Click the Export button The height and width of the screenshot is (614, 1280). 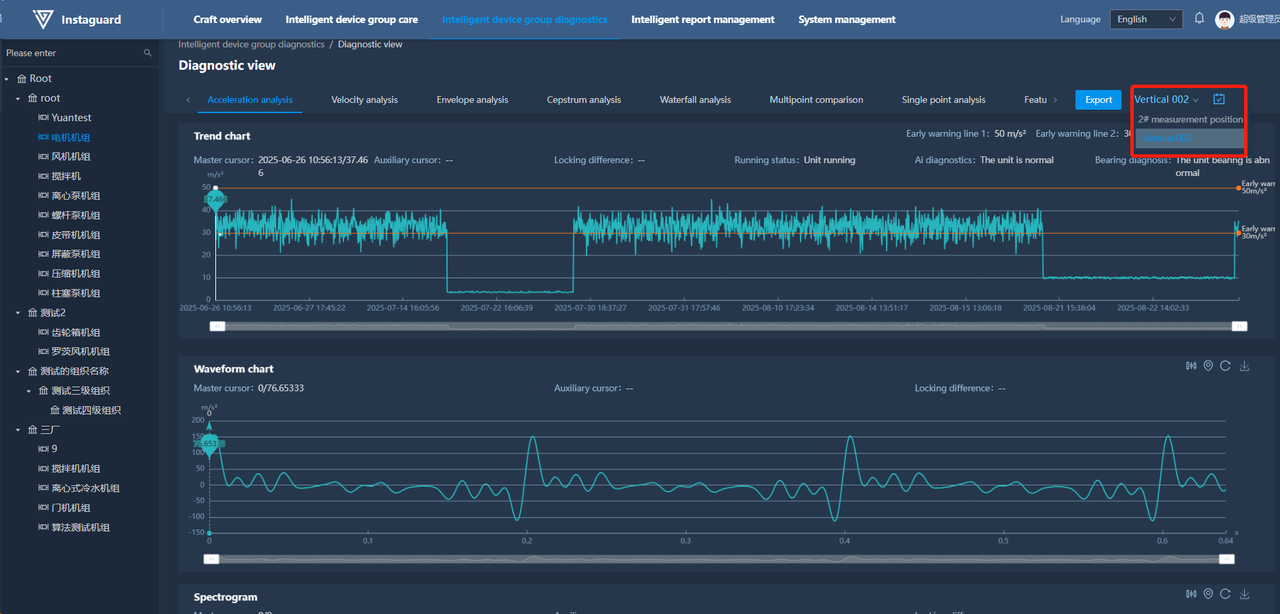click(x=1098, y=100)
